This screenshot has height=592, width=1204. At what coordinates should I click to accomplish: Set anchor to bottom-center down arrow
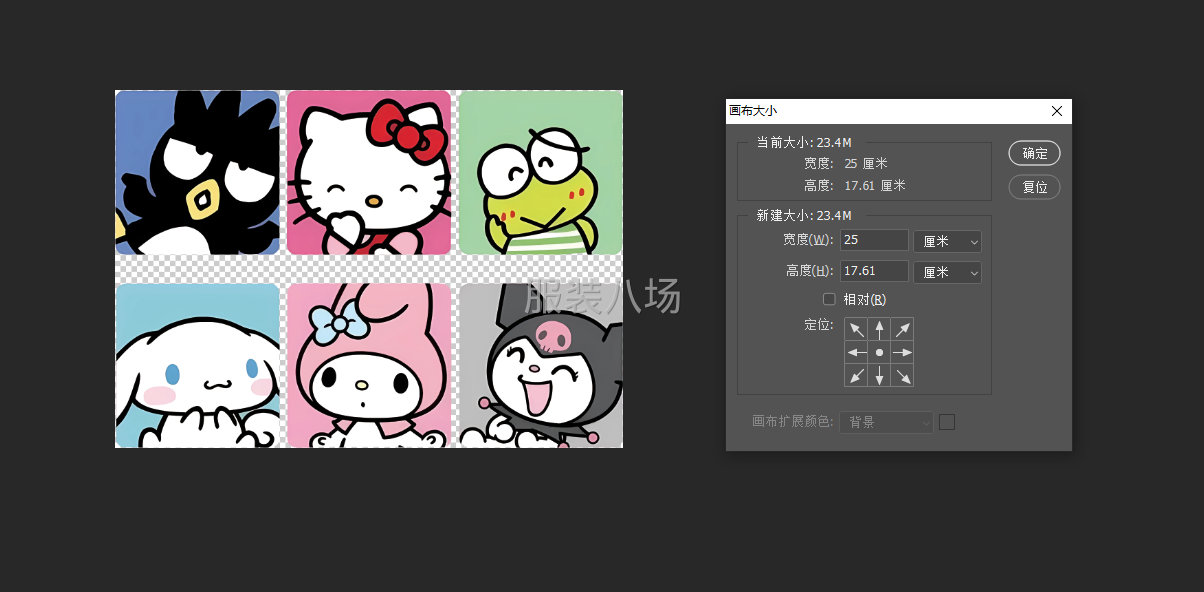tap(879, 375)
